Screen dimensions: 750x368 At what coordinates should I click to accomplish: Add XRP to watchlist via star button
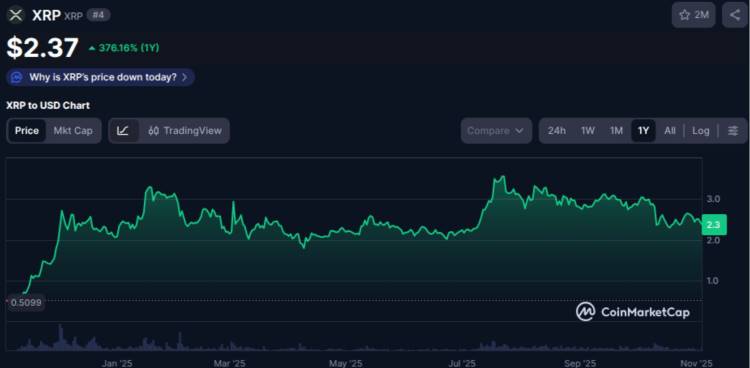[x=694, y=15]
